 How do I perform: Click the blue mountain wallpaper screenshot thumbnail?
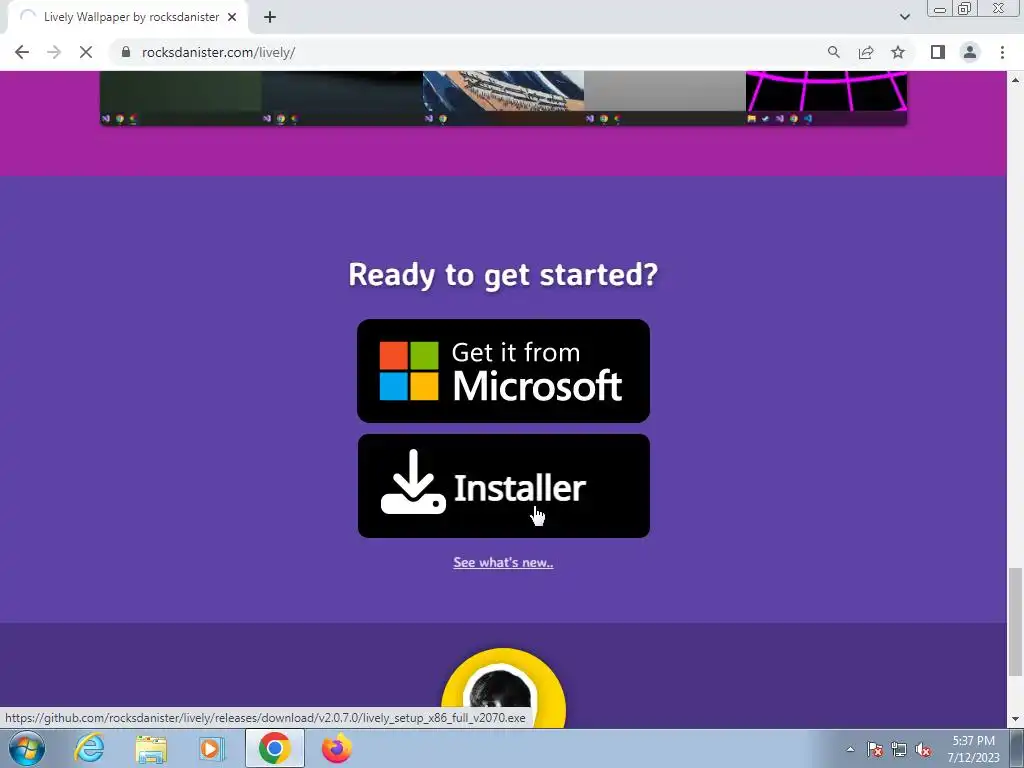[x=504, y=98]
